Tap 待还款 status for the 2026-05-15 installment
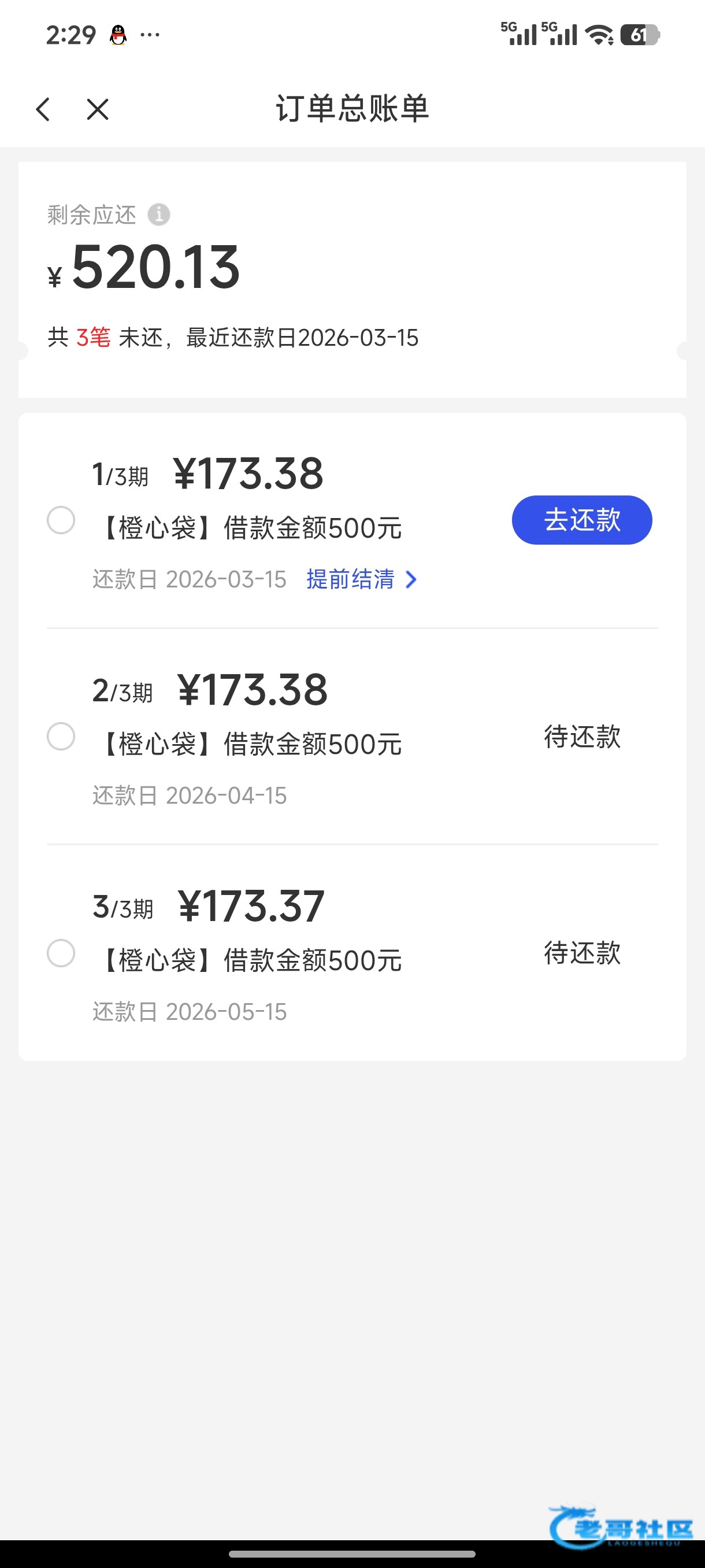This screenshot has width=705, height=1568. click(582, 953)
